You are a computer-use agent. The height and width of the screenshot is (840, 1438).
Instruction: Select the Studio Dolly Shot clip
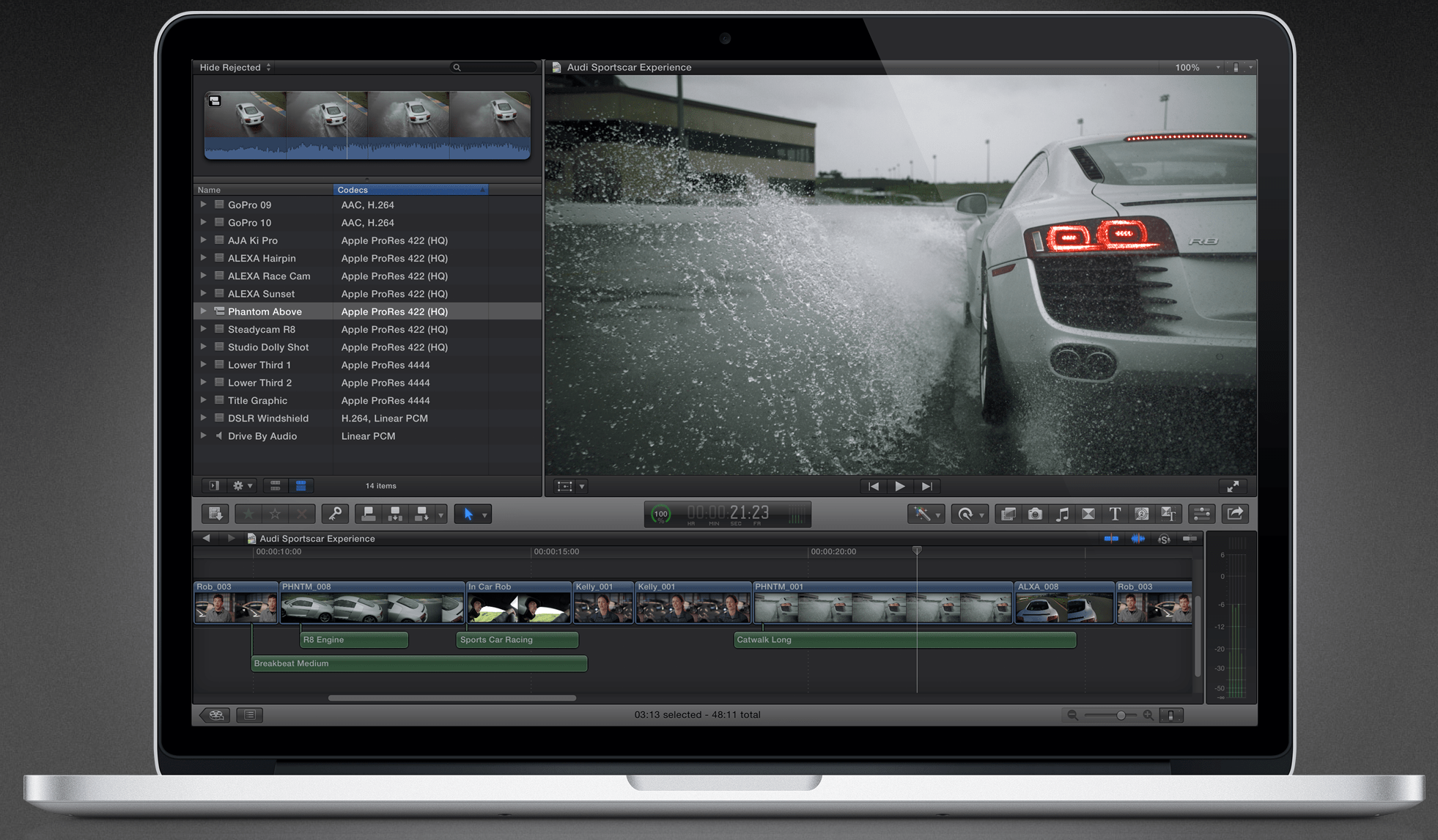pyautogui.click(x=366, y=347)
